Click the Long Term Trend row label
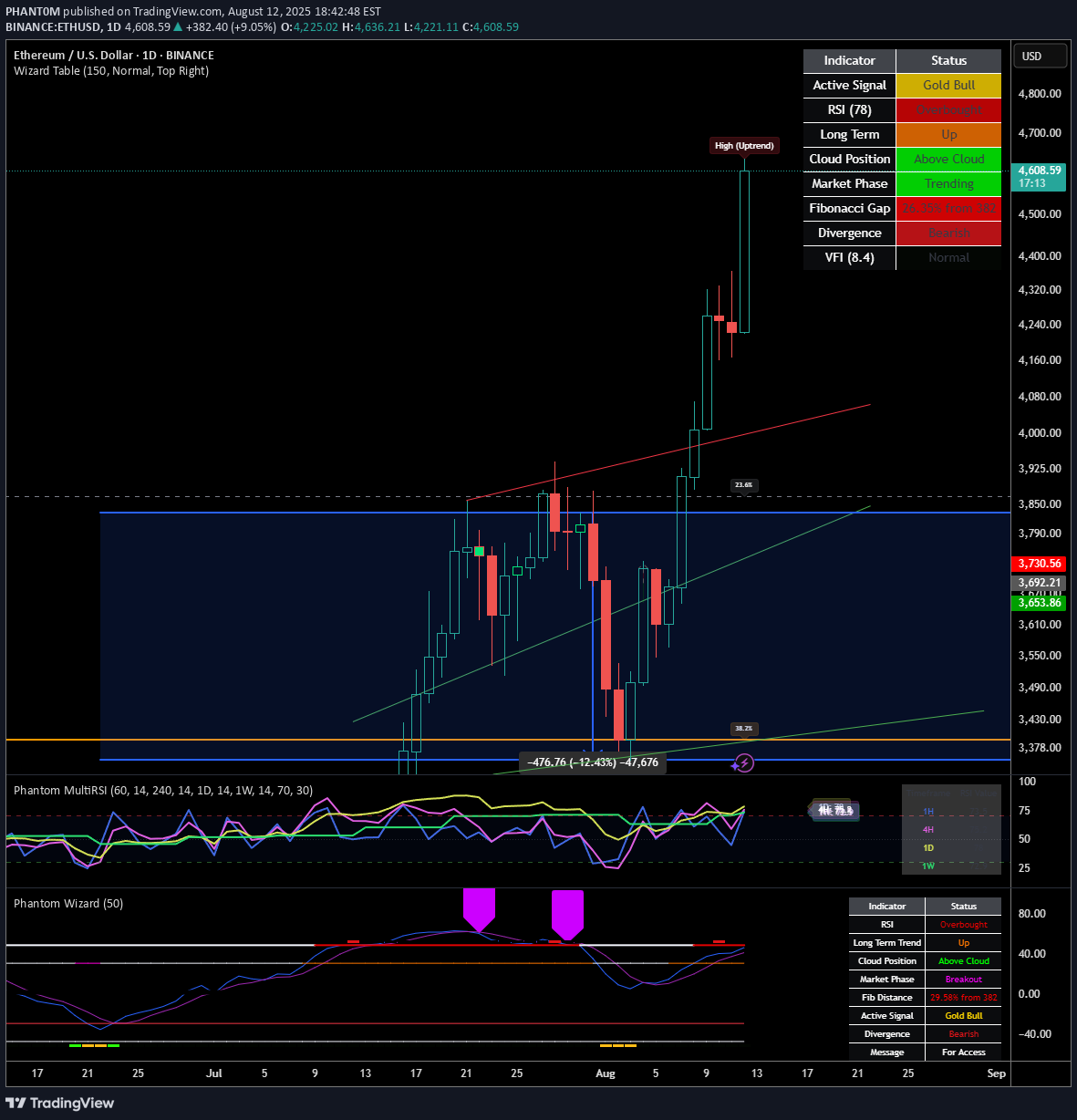The height and width of the screenshot is (1120, 1077). click(886, 942)
